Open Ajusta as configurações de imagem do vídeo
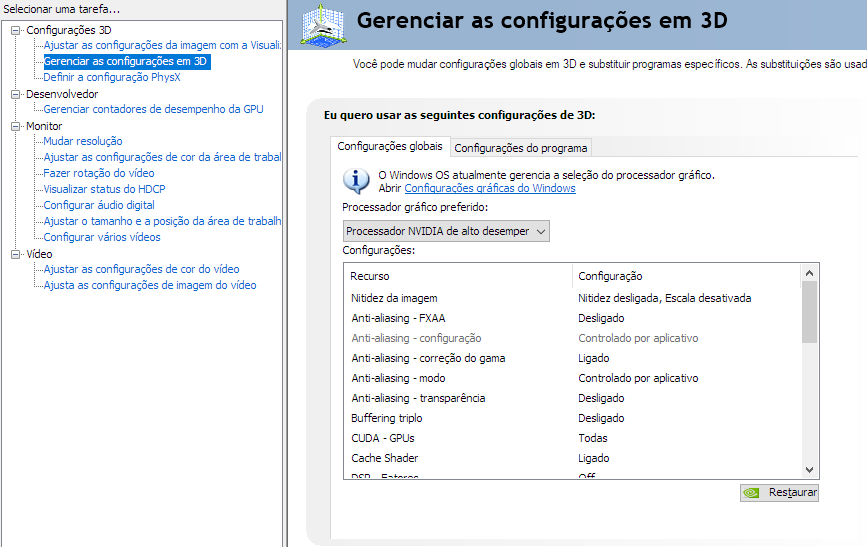This screenshot has height=547, width=867. pyautogui.click(x=150, y=285)
